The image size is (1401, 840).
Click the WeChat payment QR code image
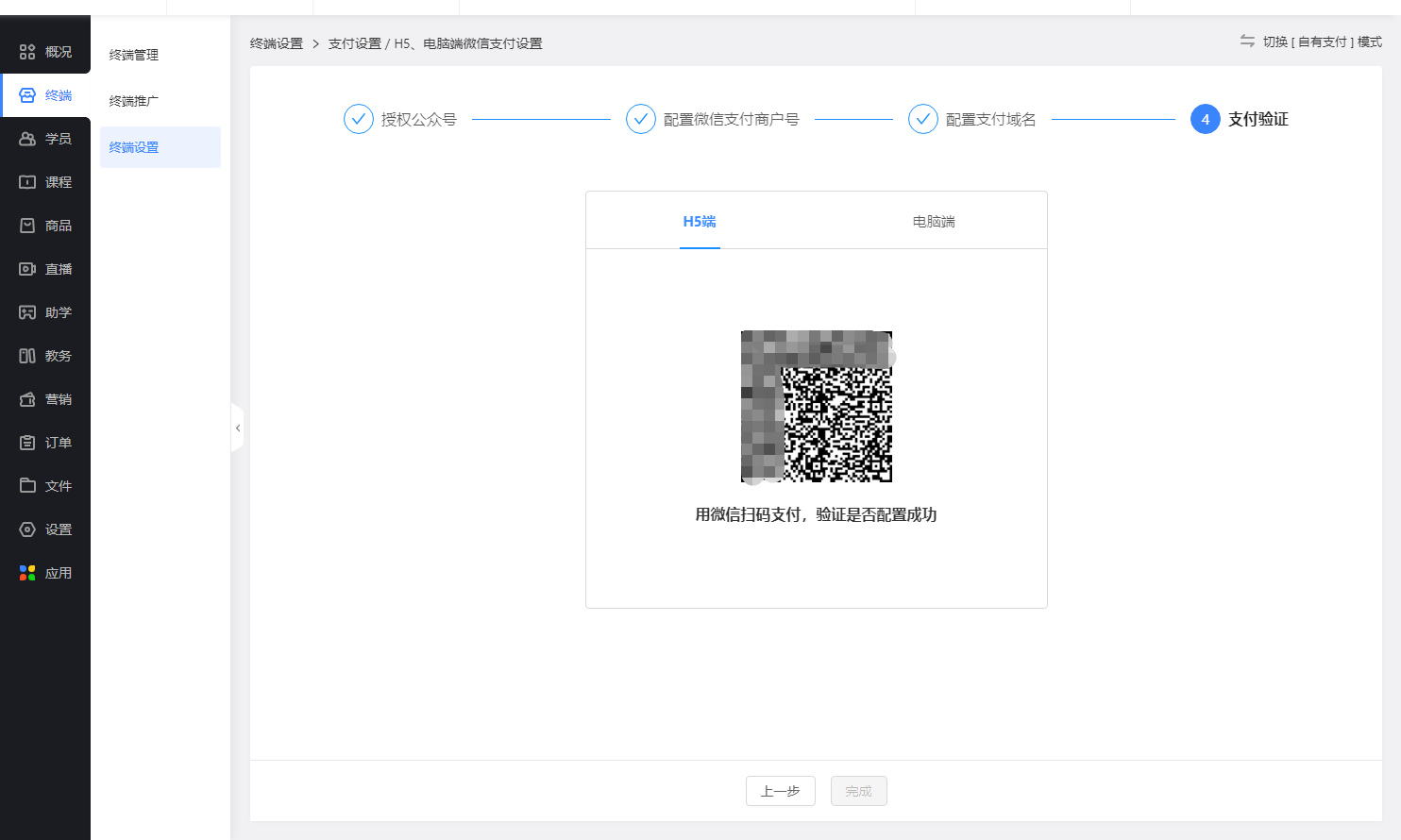coord(817,407)
